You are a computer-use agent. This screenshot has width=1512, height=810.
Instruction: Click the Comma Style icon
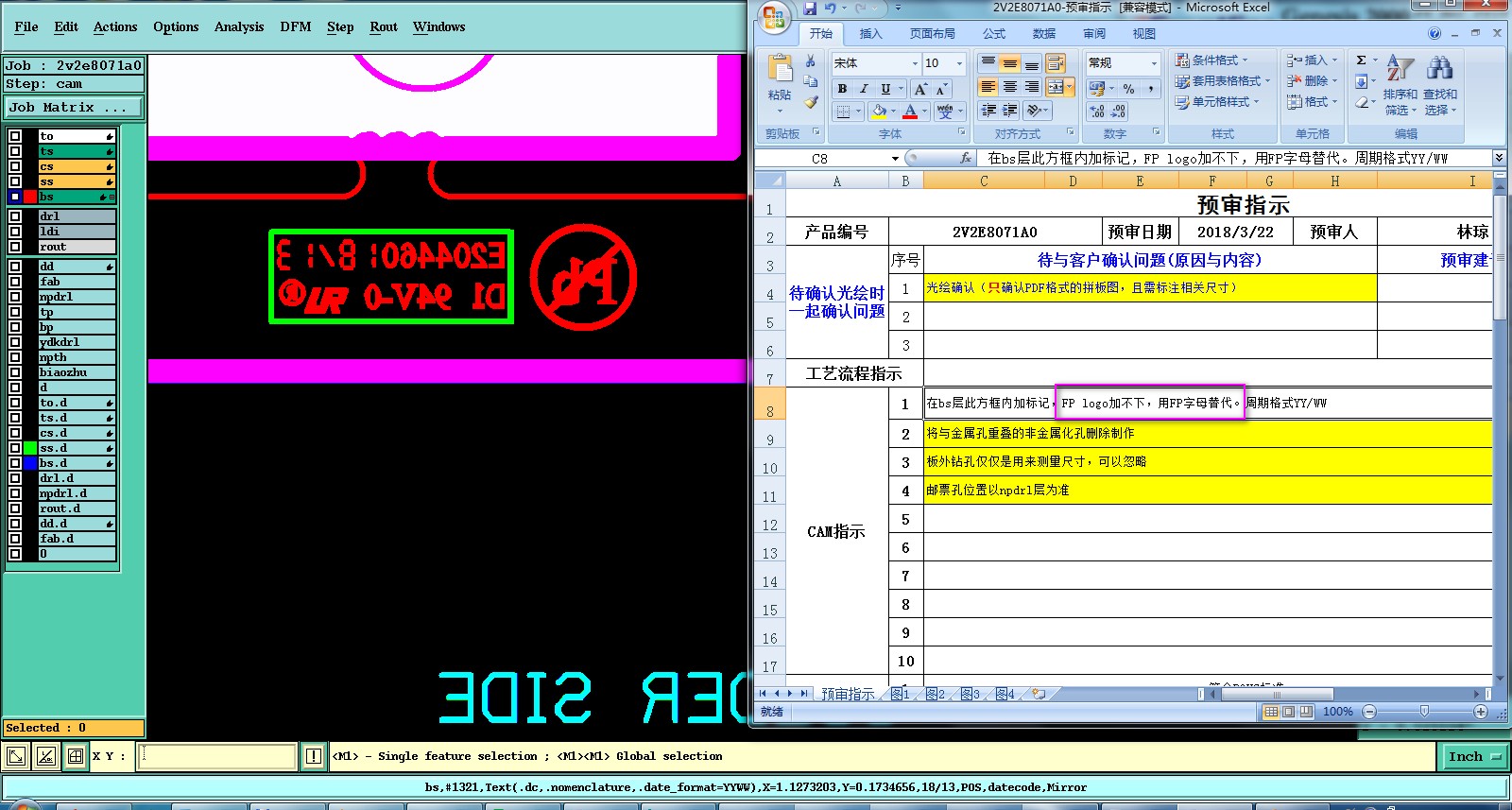1150,89
